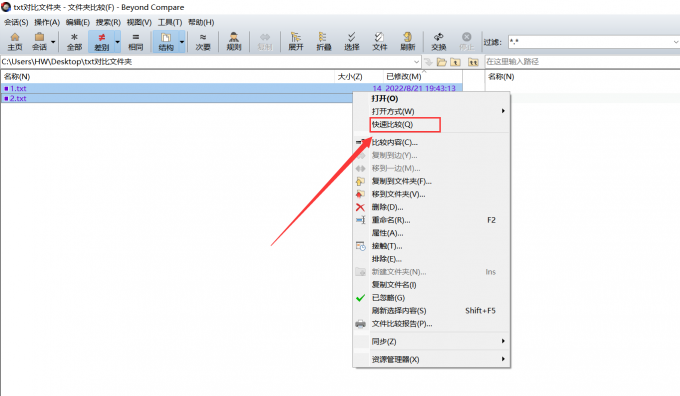Click the 交换 swap sides icon

(438, 42)
